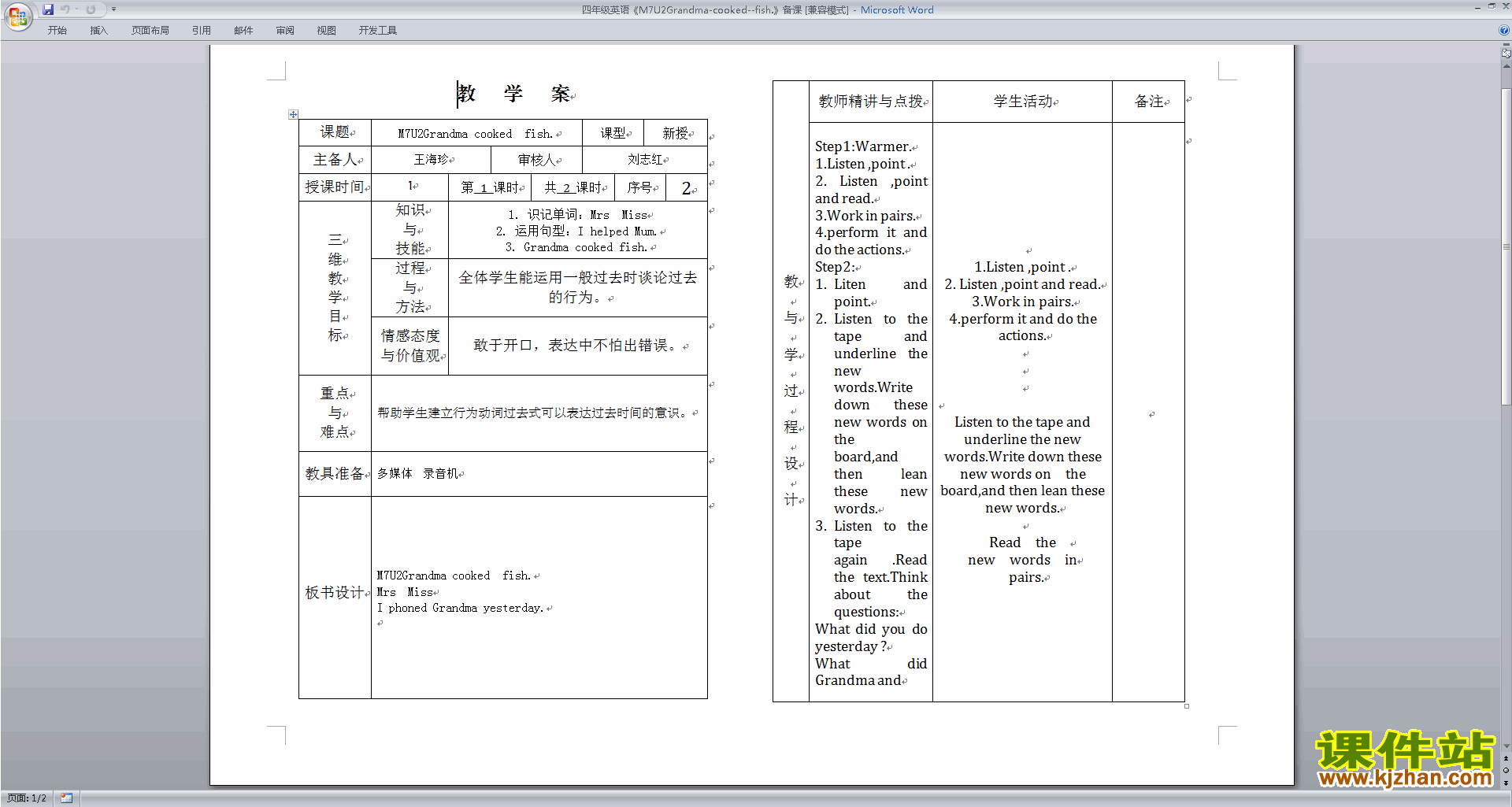Click the 新授 cell
The image size is (1512, 807).
676,134
